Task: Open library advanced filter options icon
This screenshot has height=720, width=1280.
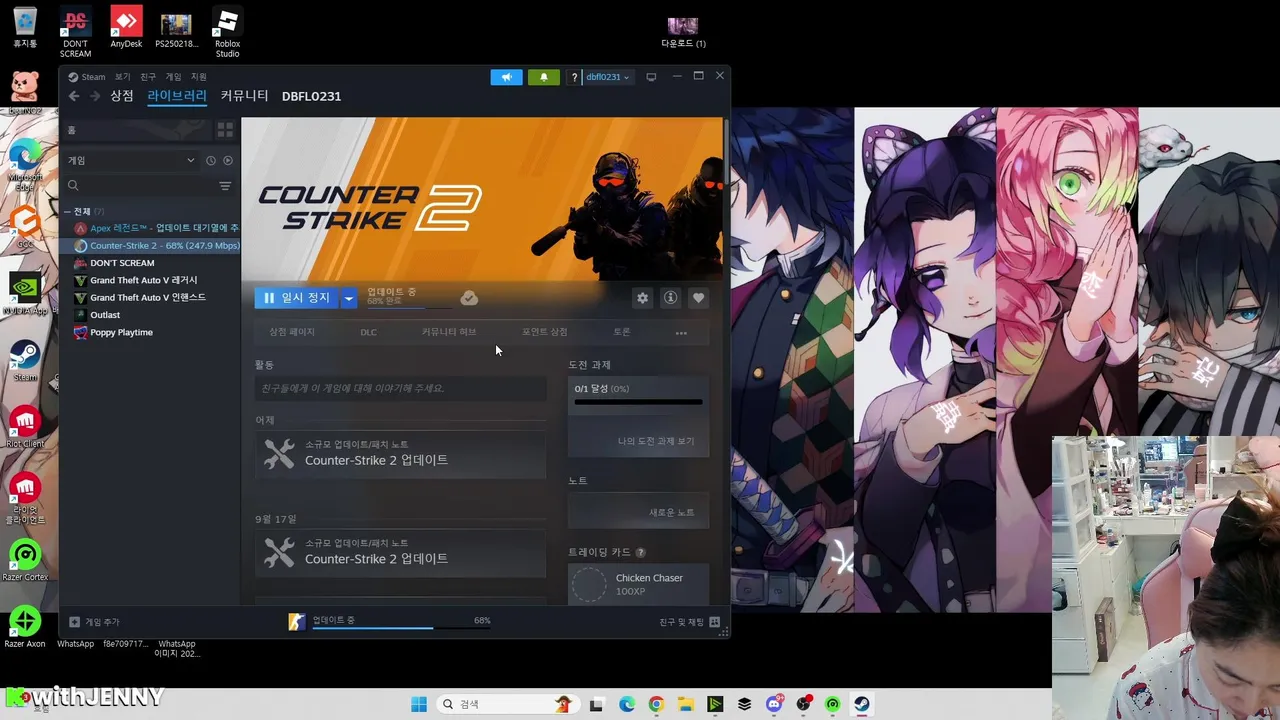Action: 225,186
